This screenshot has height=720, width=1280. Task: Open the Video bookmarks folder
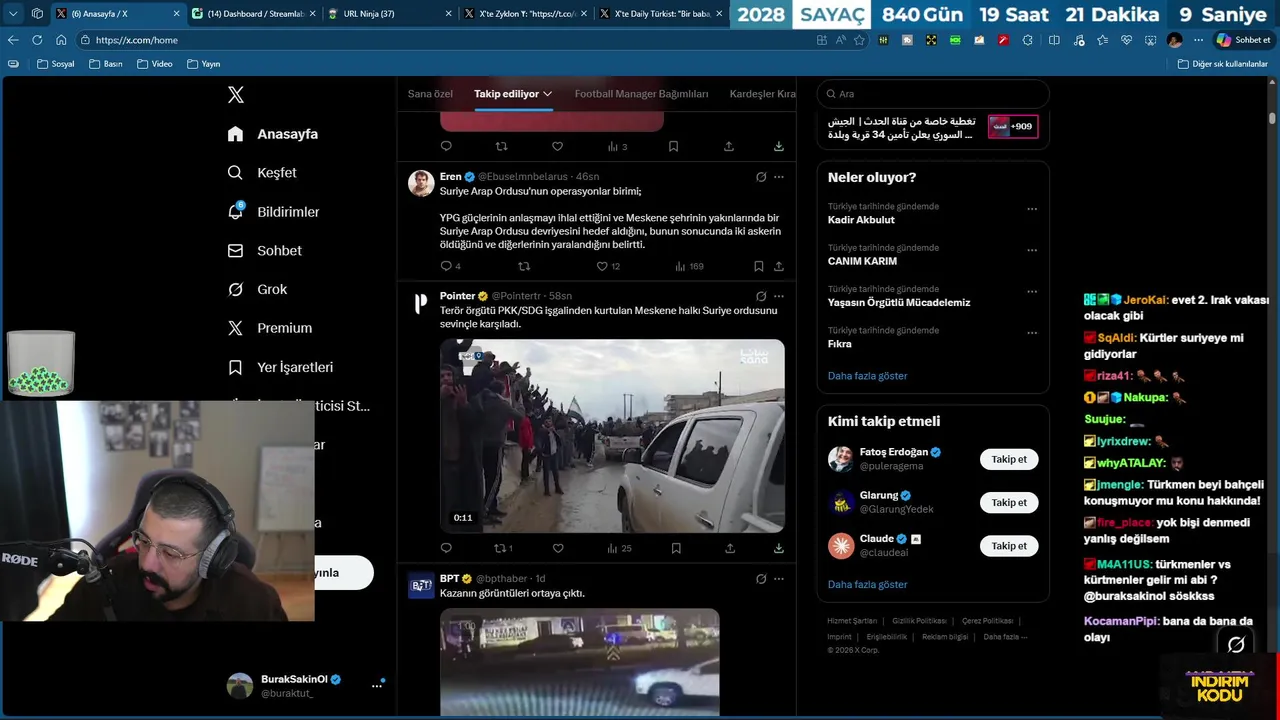click(155, 64)
